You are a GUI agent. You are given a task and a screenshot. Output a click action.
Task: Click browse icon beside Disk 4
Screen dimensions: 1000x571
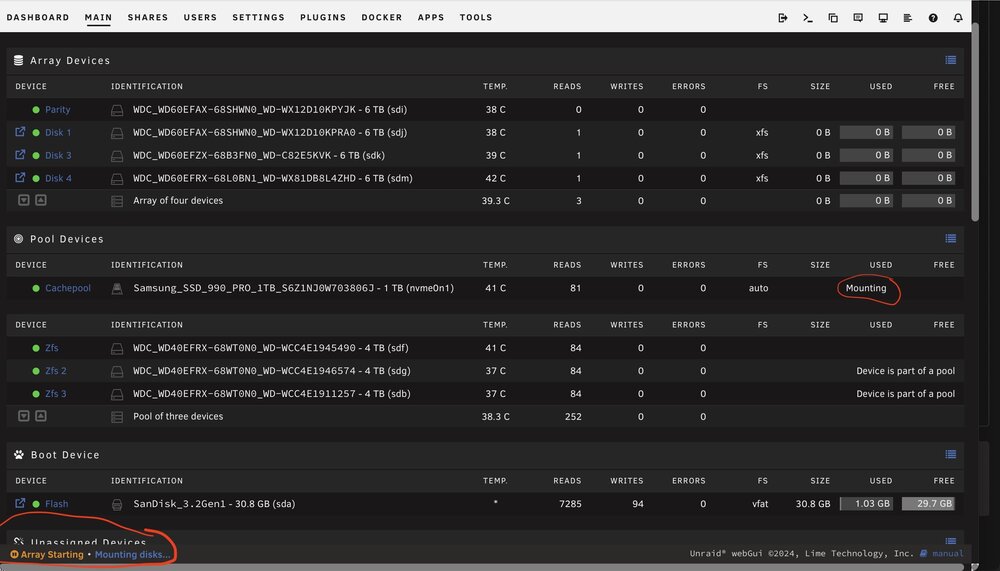tap(20, 177)
